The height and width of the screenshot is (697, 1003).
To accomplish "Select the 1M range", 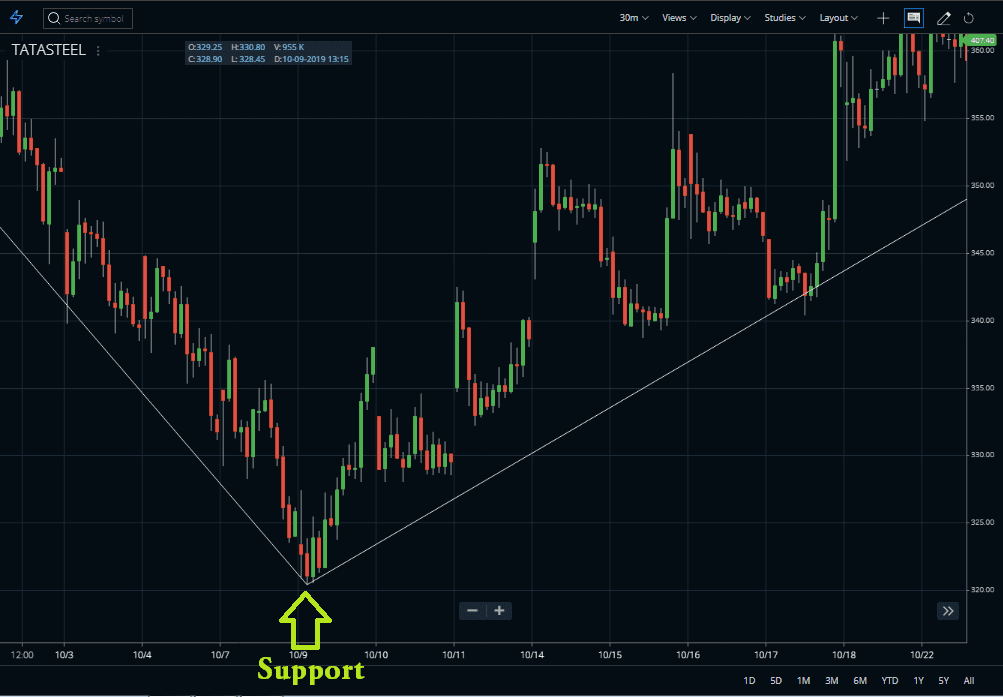I will [x=803, y=680].
